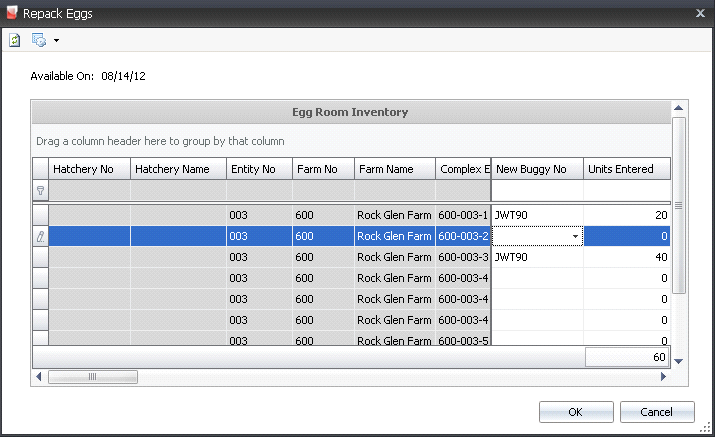Select the Units Entered cell showing 20
The width and height of the screenshot is (715, 437).
click(x=626, y=215)
